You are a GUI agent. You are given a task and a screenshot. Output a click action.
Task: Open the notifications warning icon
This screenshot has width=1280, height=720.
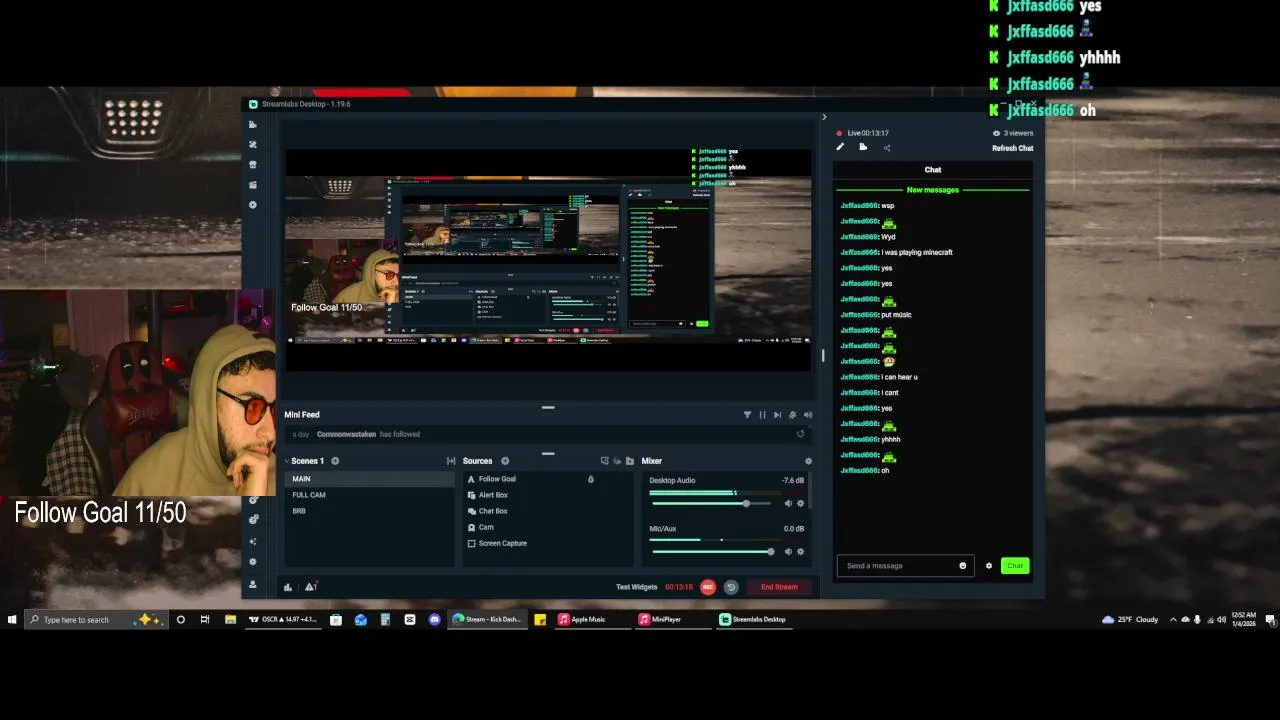311,587
